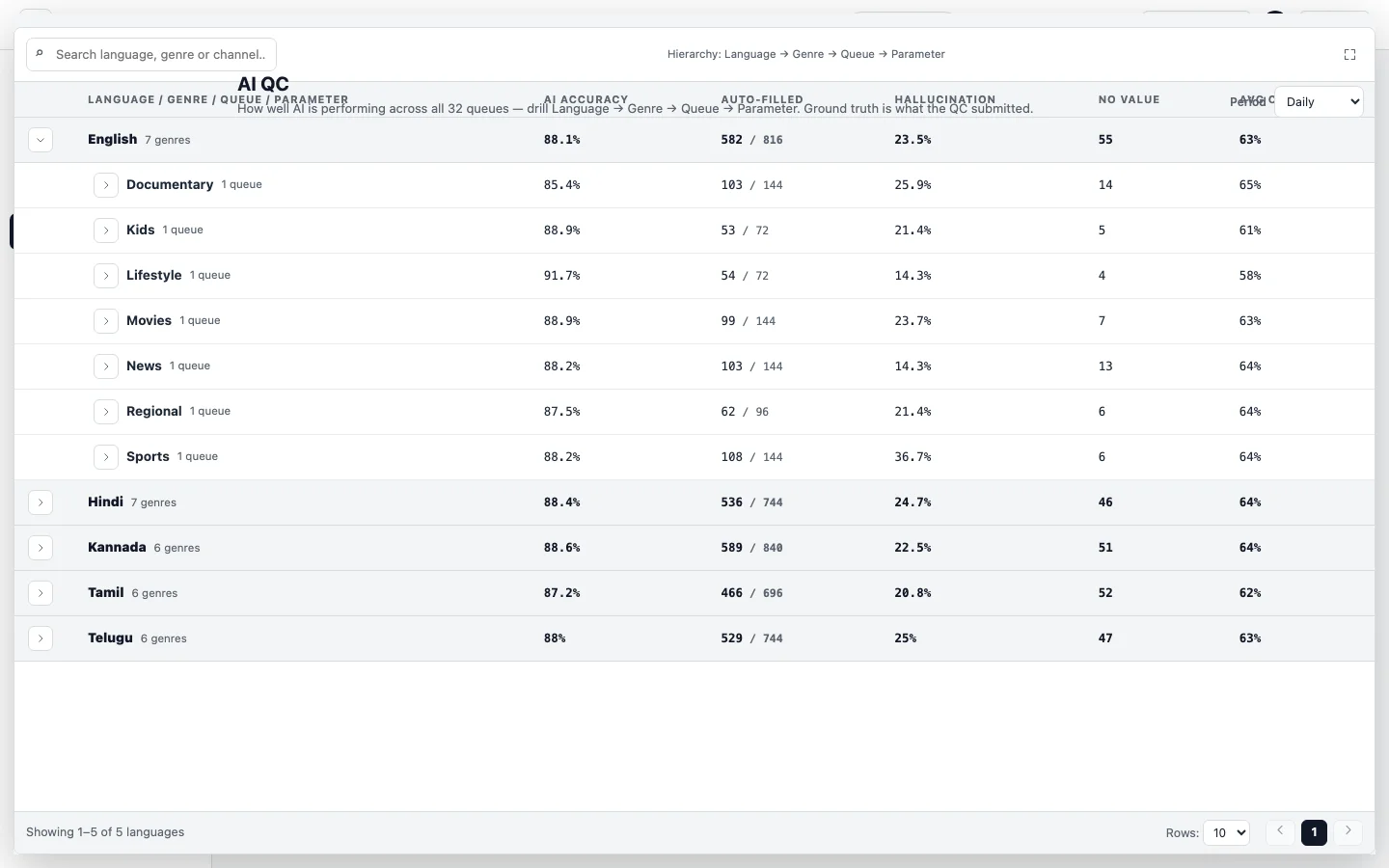This screenshot has width=1389, height=868.
Task: Expand the Hindi language row
Action: 41,502
